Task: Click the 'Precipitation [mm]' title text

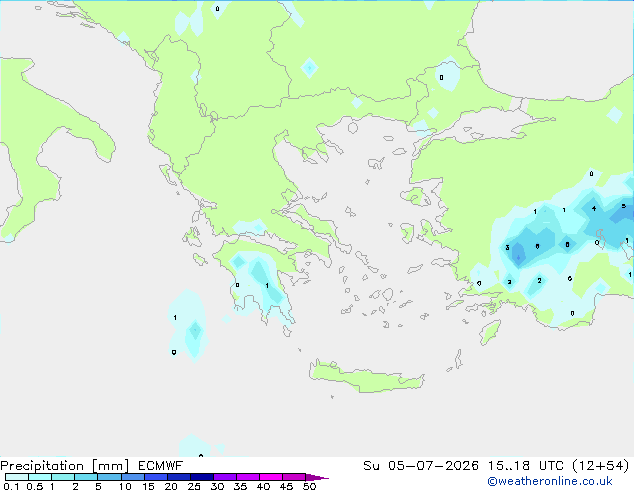Action: pos(64,466)
